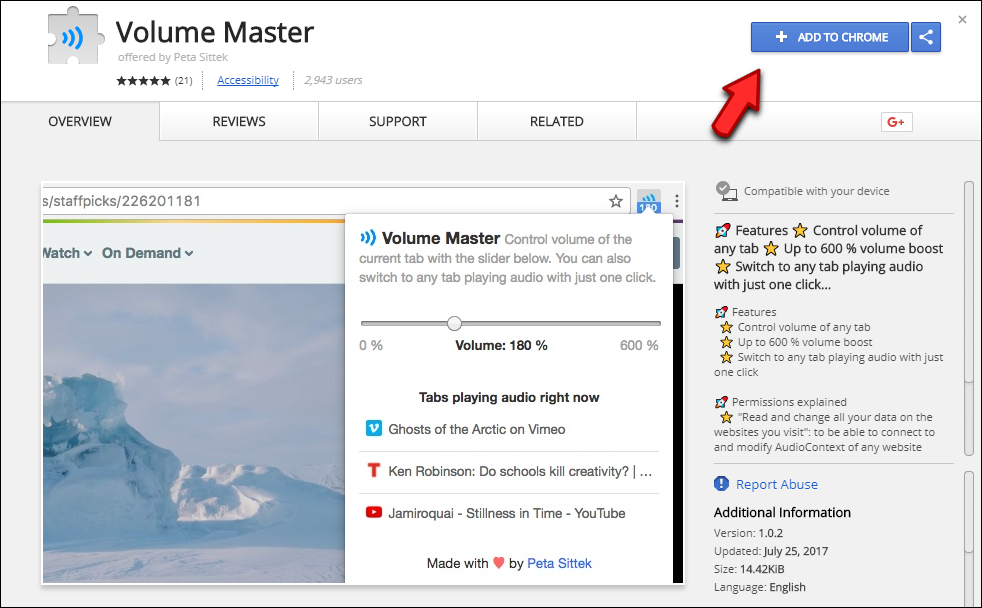Click the (21) ratings count
Viewport: 982px width, 608px height.
coord(183,80)
